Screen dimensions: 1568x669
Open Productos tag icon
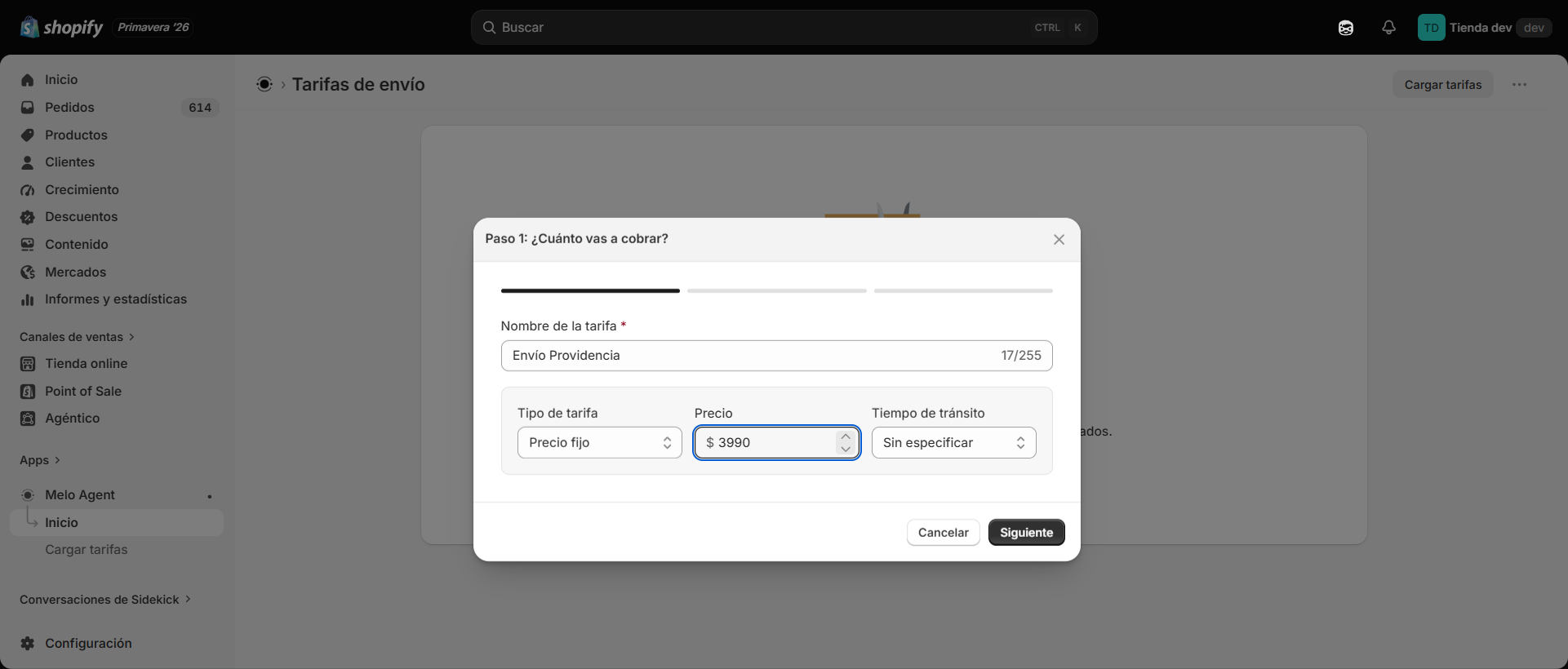[x=28, y=135]
